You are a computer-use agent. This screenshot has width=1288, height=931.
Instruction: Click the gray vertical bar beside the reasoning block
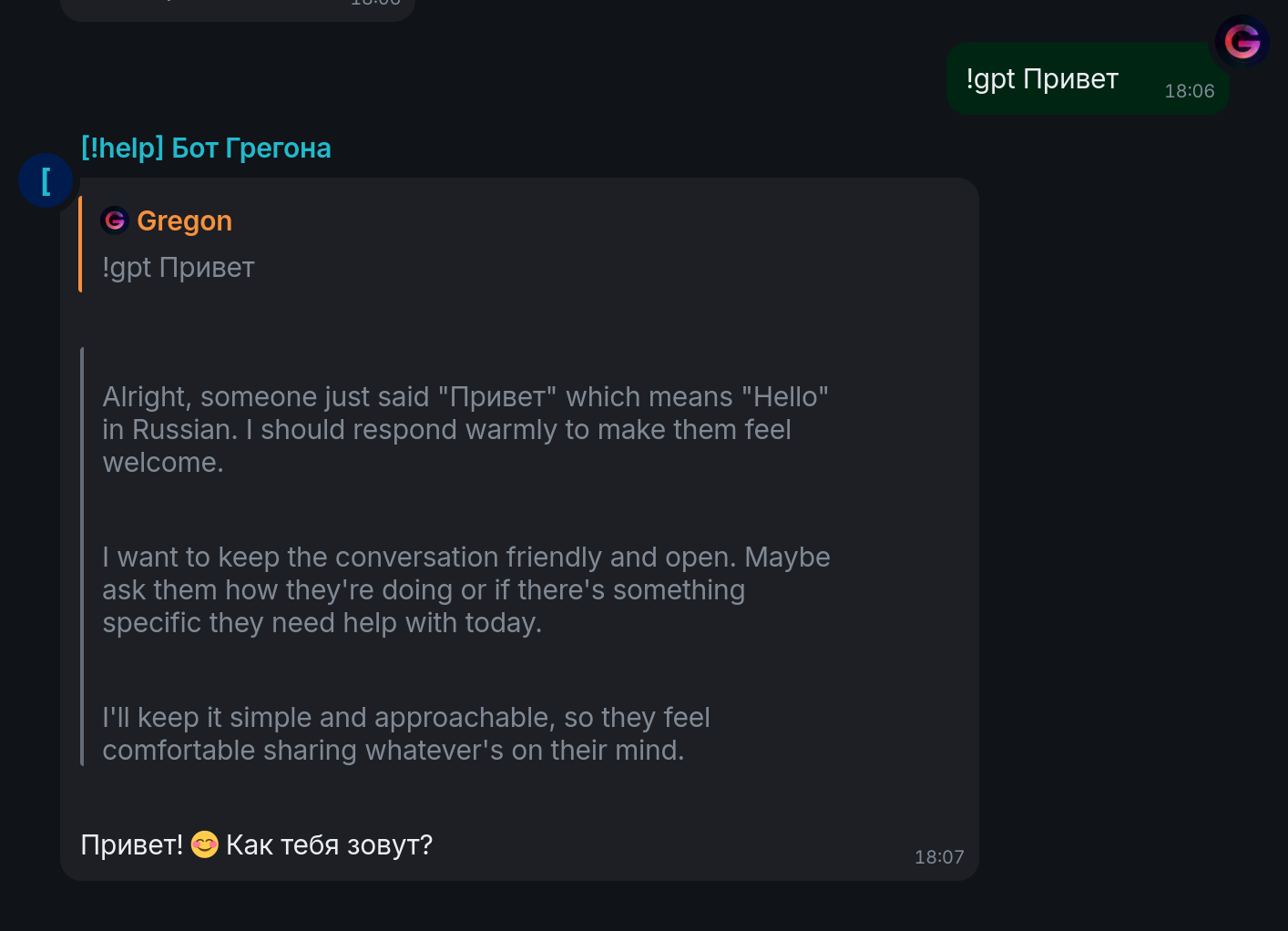pos(82,556)
